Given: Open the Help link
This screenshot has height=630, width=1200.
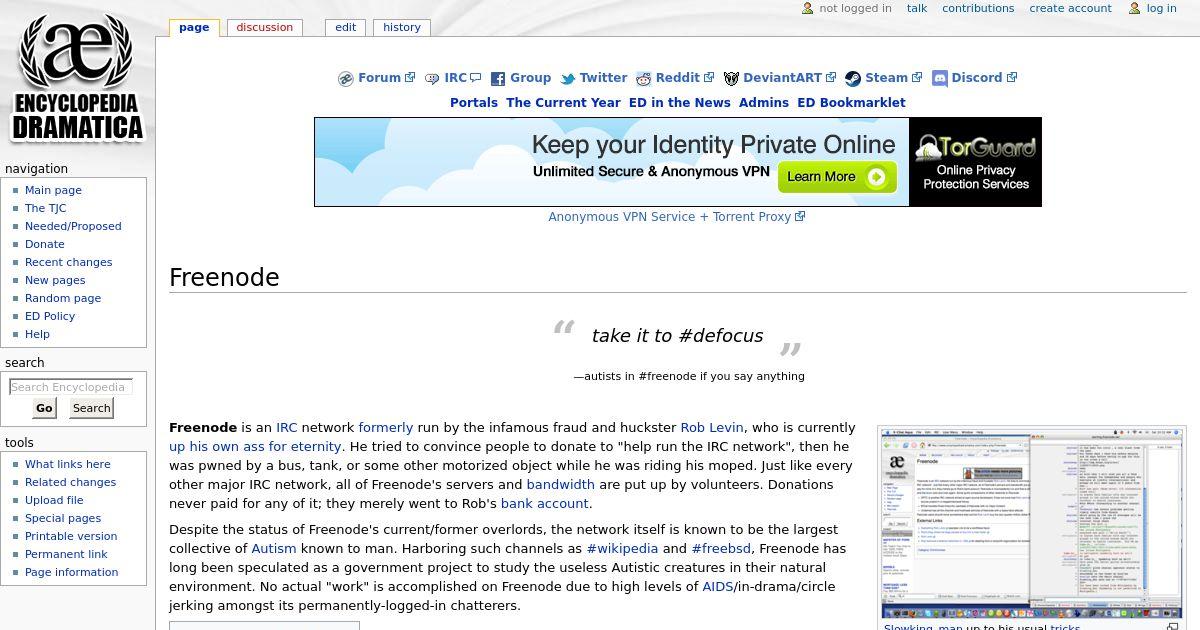Looking at the screenshot, I should 37,334.
